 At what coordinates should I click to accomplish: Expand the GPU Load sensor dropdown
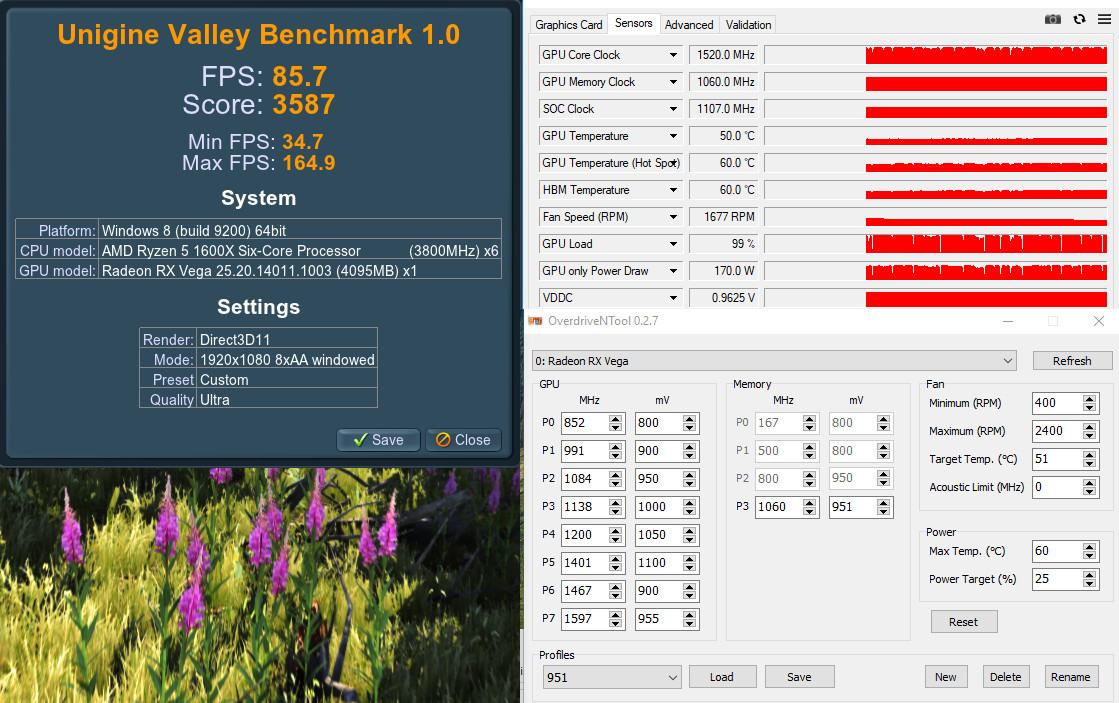click(673, 244)
